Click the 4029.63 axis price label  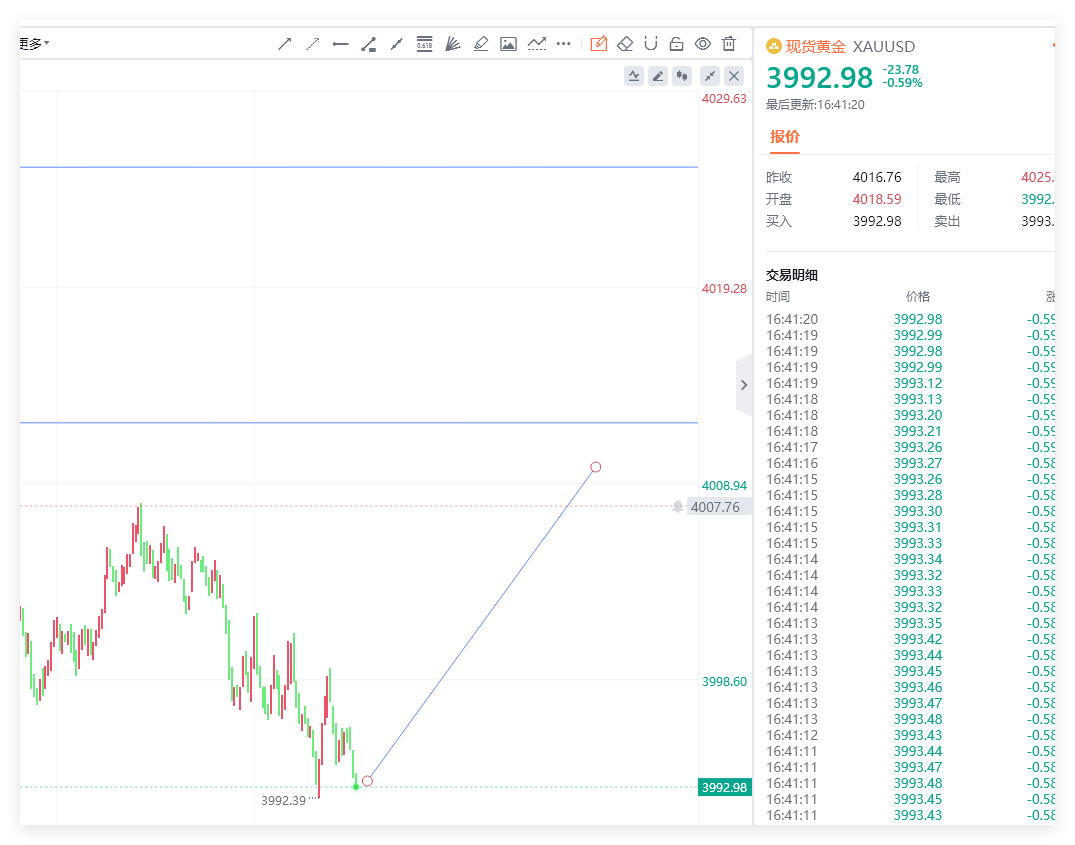[724, 99]
